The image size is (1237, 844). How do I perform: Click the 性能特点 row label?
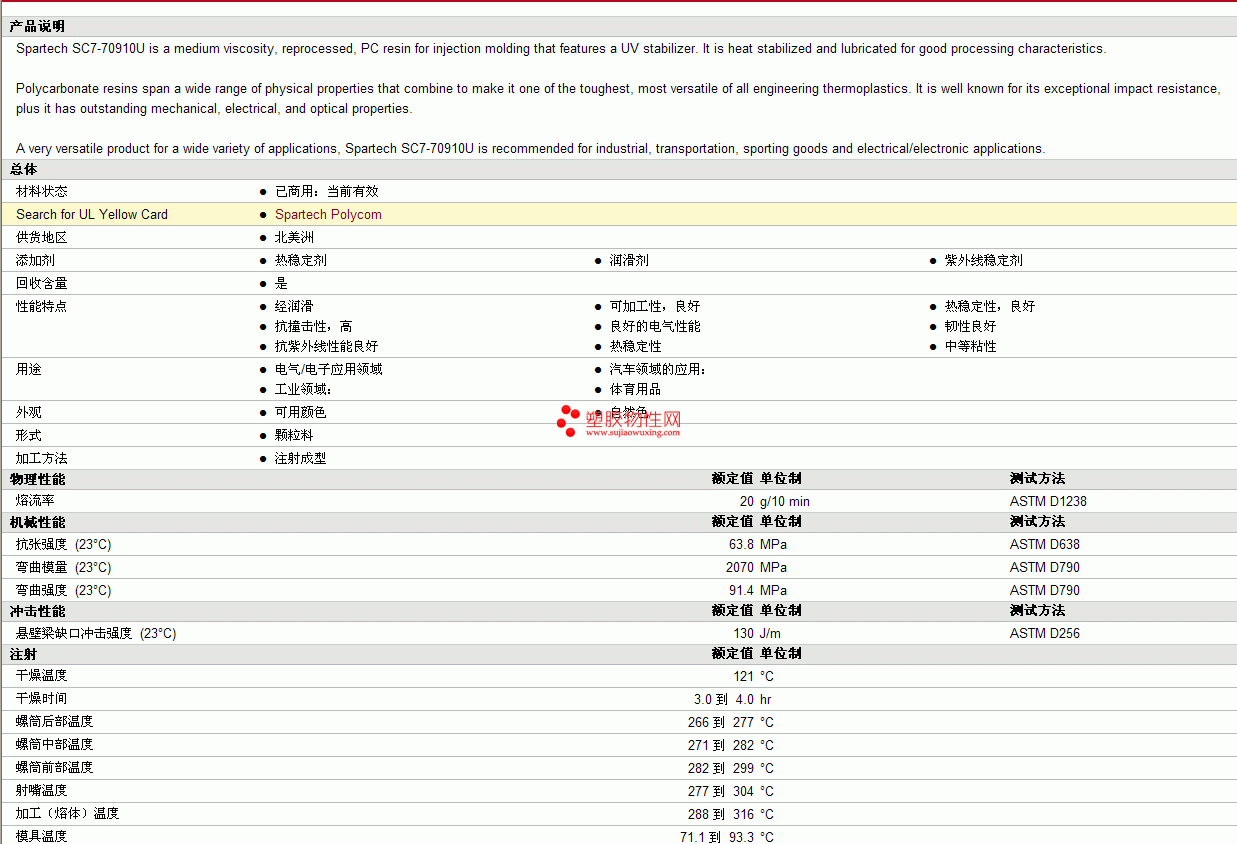click(x=42, y=306)
